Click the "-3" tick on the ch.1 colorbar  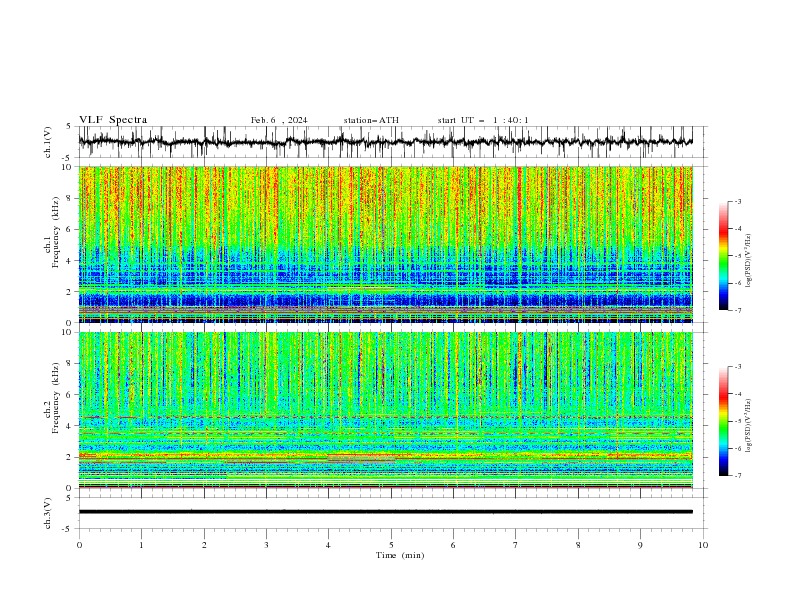point(737,201)
